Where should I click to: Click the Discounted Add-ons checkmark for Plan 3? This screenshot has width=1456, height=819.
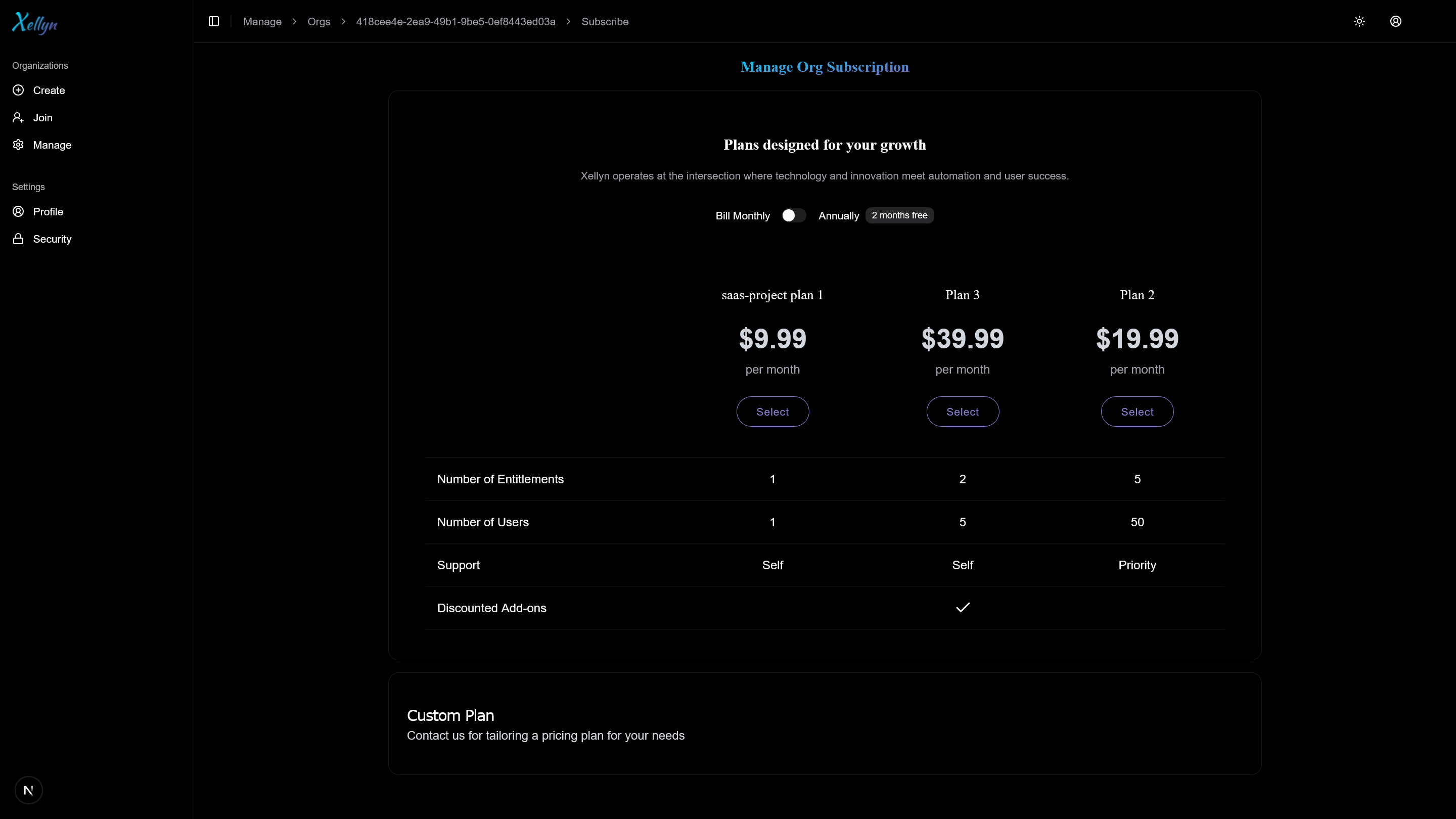tap(963, 608)
